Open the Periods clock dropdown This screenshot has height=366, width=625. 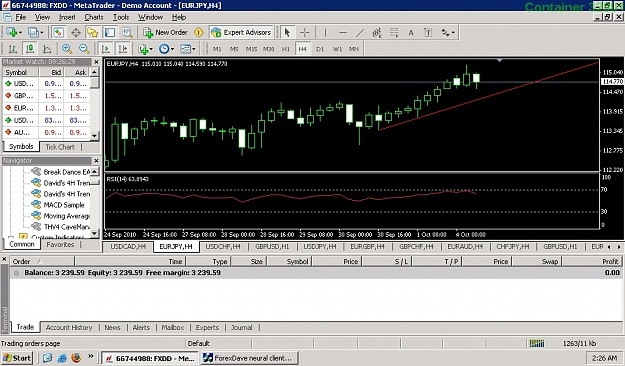166,49
